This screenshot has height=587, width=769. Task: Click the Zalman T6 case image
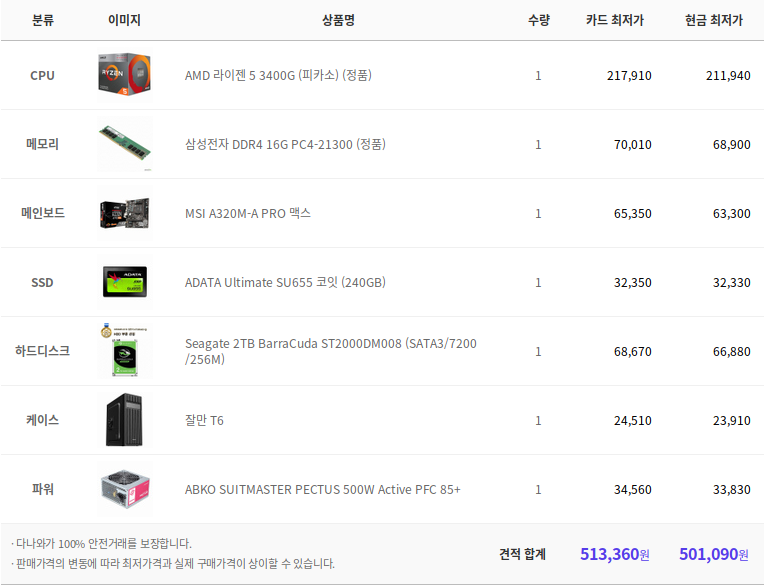click(125, 420)
